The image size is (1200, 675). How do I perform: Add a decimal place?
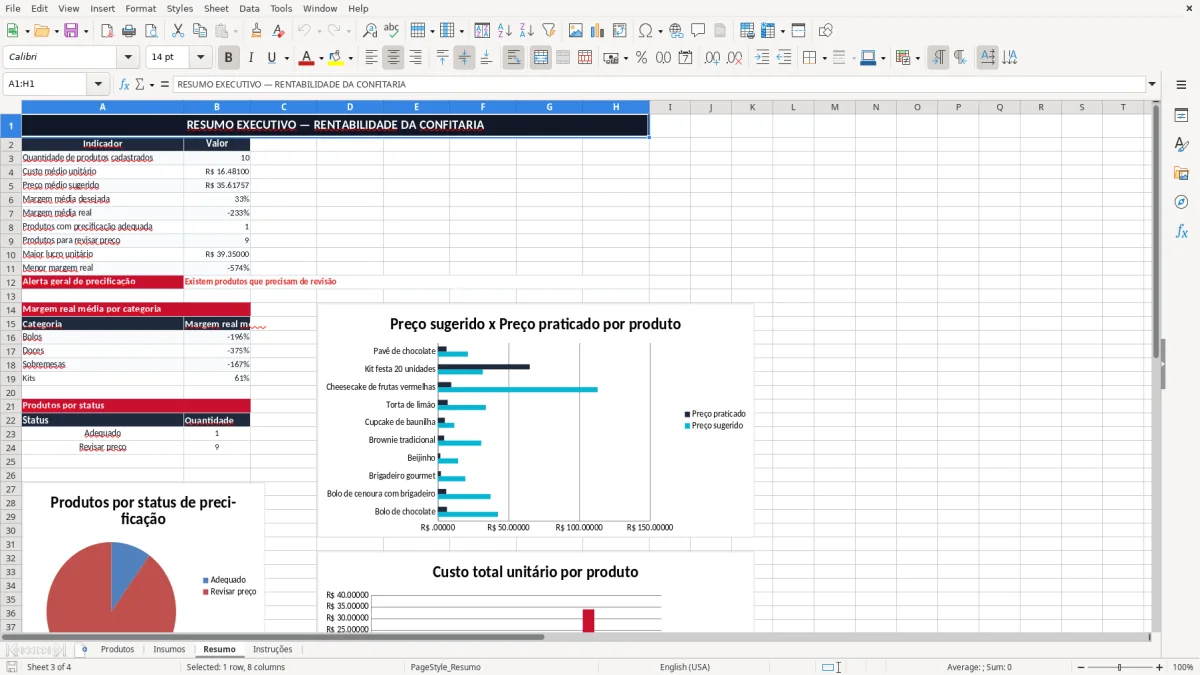(x=712, y=58)
